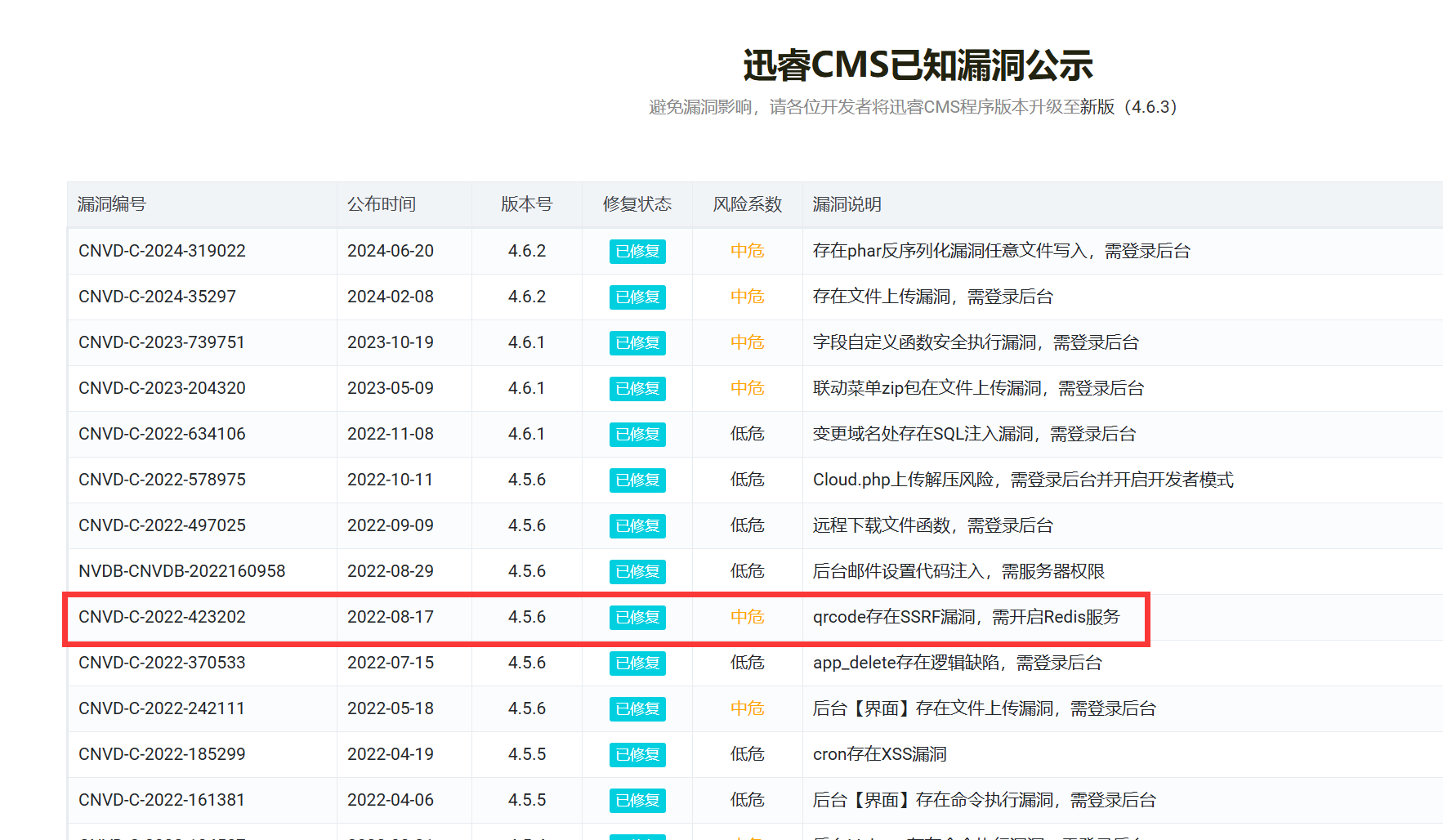Select vulnerability ID CNVD-C-2022-578975
The image size is (1443, 840).
(162, 480)
